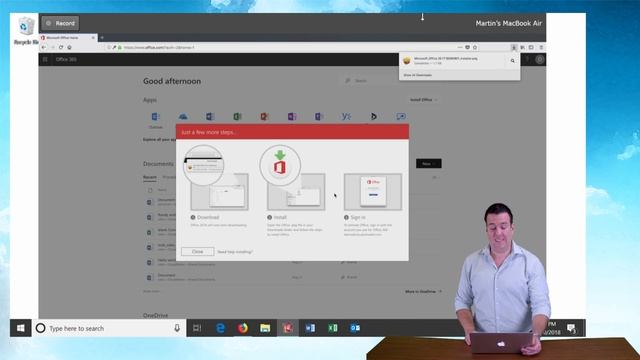Launch the PowerPoint app icon
The height and width of the screenshot is (360, 640).
[x=264, y=117]
